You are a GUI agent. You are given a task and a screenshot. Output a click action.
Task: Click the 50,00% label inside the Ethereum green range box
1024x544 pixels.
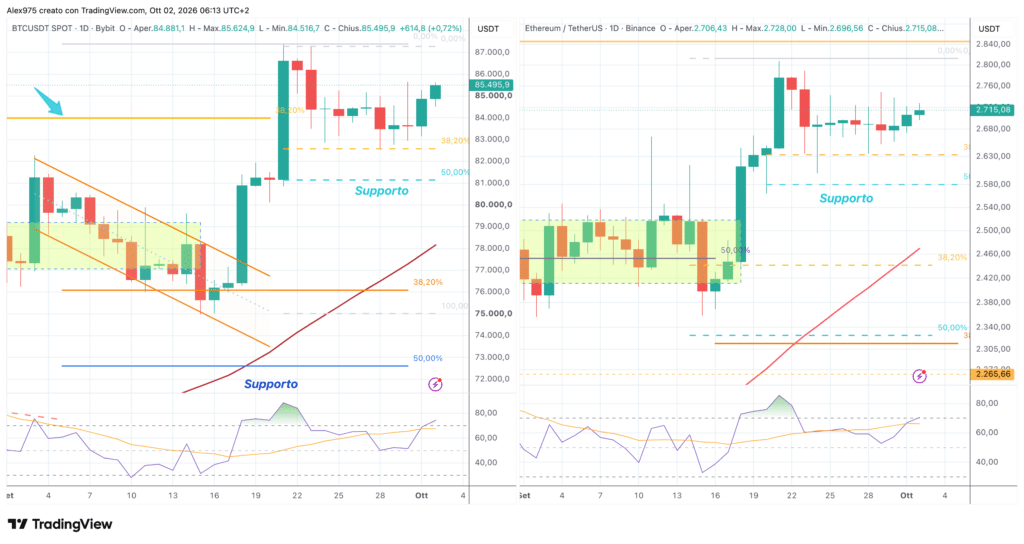tap(735, 250)
